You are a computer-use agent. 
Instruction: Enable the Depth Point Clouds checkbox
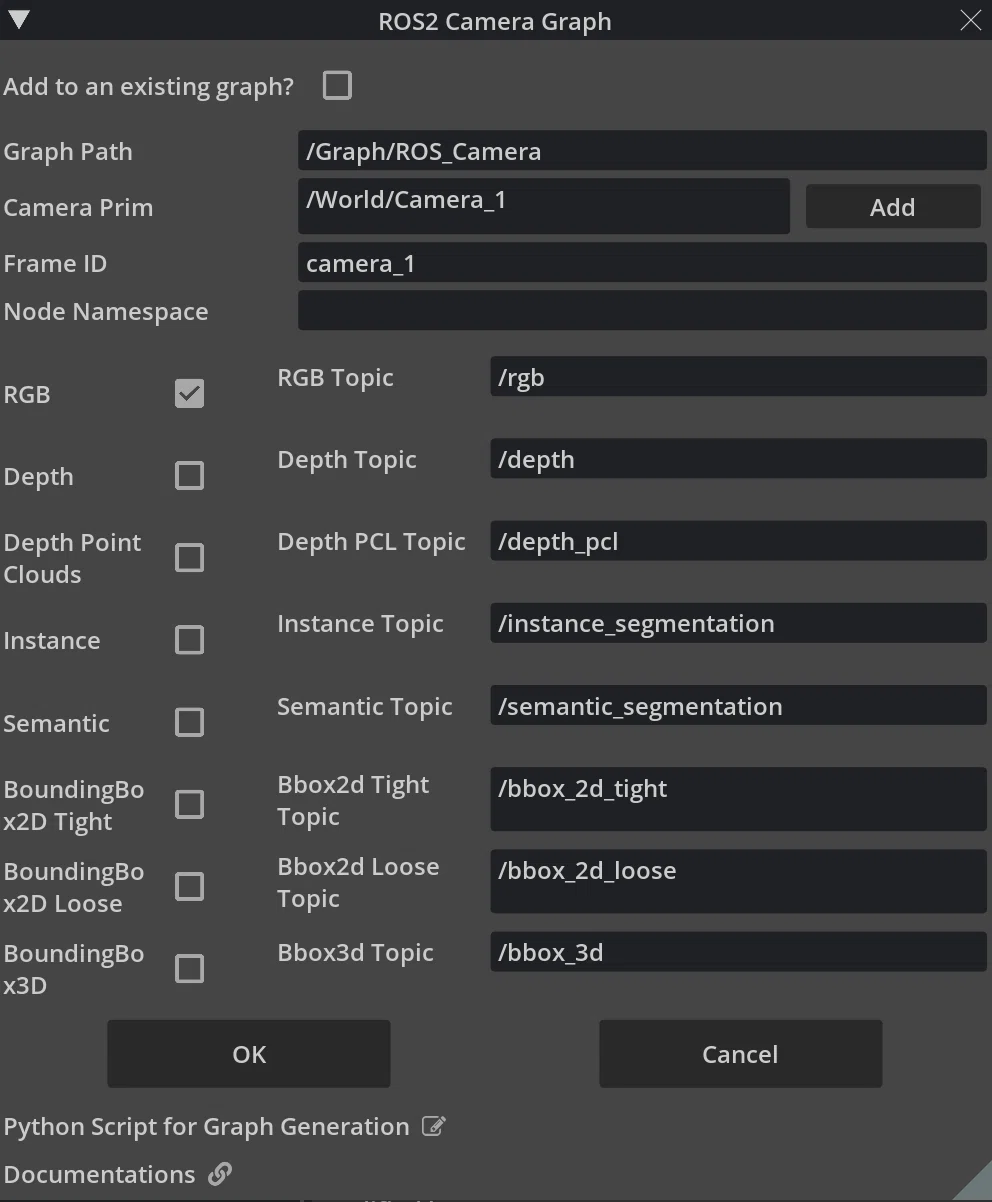pos(189,558)
